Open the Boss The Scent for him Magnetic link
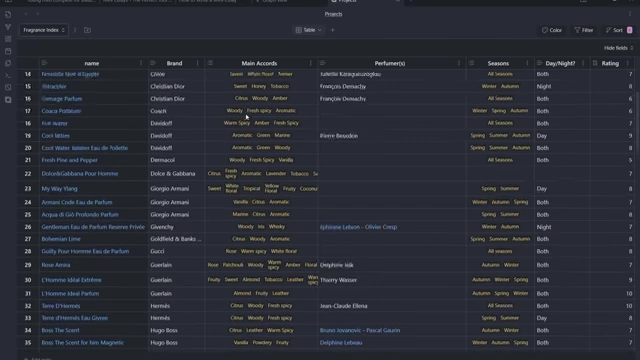 coord(82,343)
